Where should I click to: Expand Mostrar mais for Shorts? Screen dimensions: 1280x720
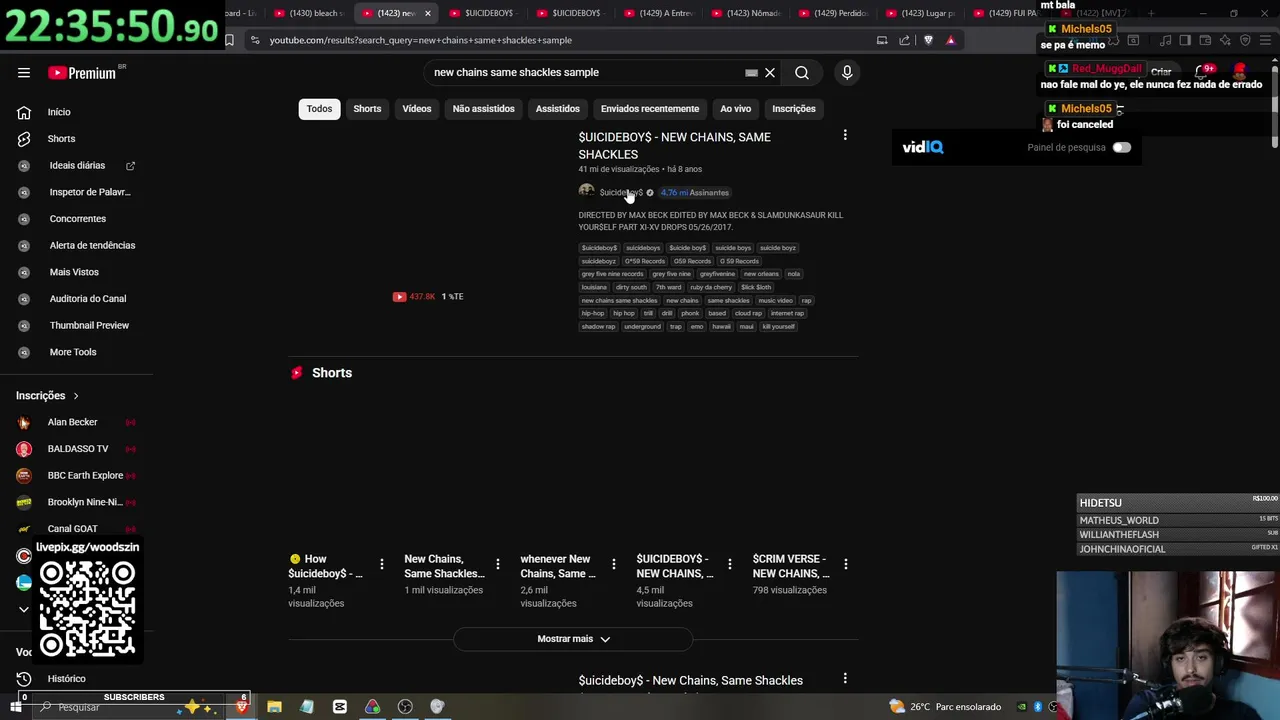[573, 639]
